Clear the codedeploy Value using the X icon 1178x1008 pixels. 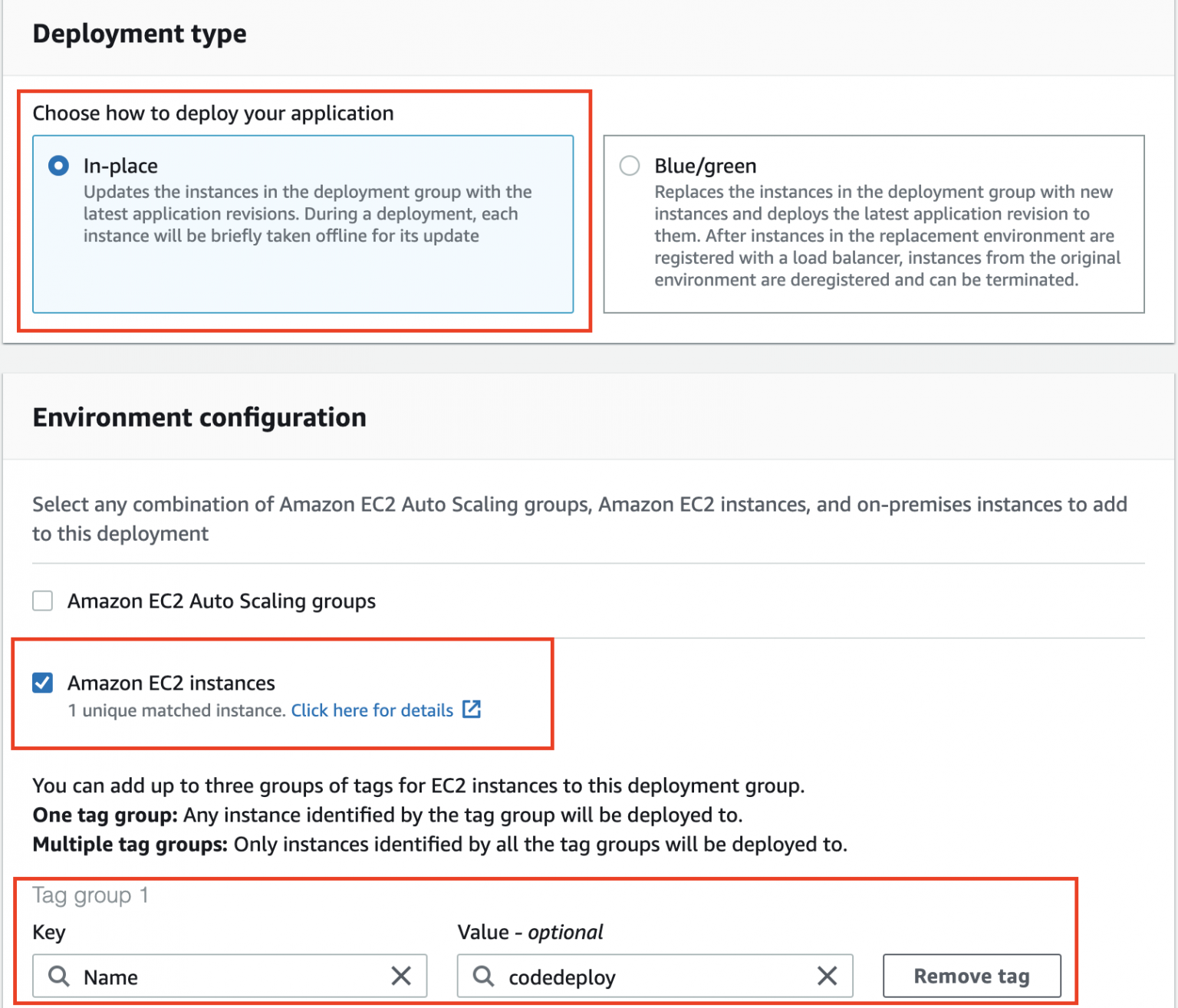point(827,976)
